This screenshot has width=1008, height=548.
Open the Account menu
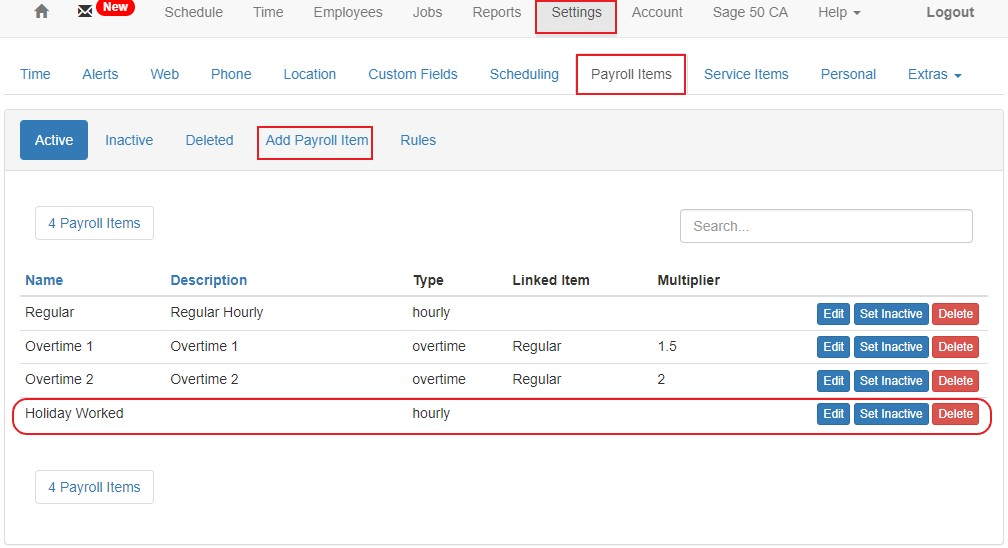click(657, 12)
